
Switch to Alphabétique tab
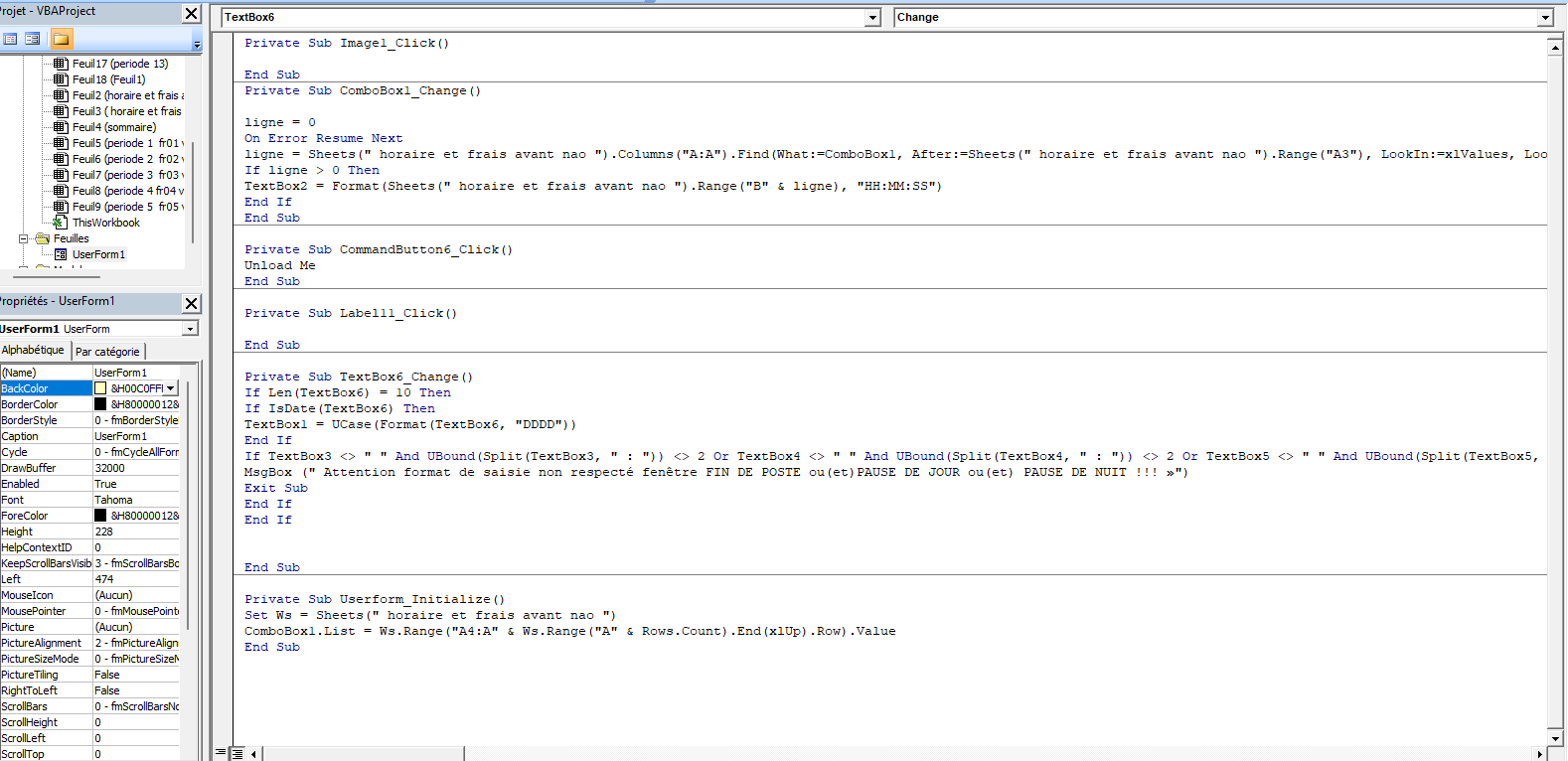[x=33, y=351]
